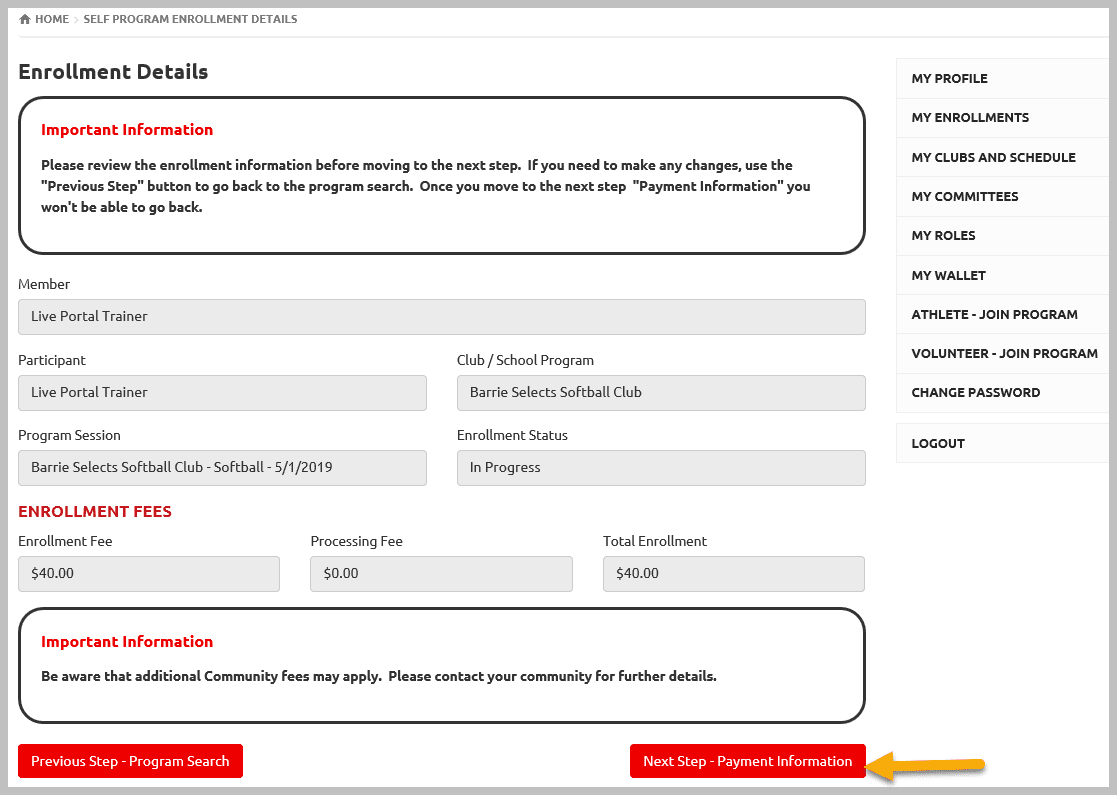View My Wallet section

point(948,275)
